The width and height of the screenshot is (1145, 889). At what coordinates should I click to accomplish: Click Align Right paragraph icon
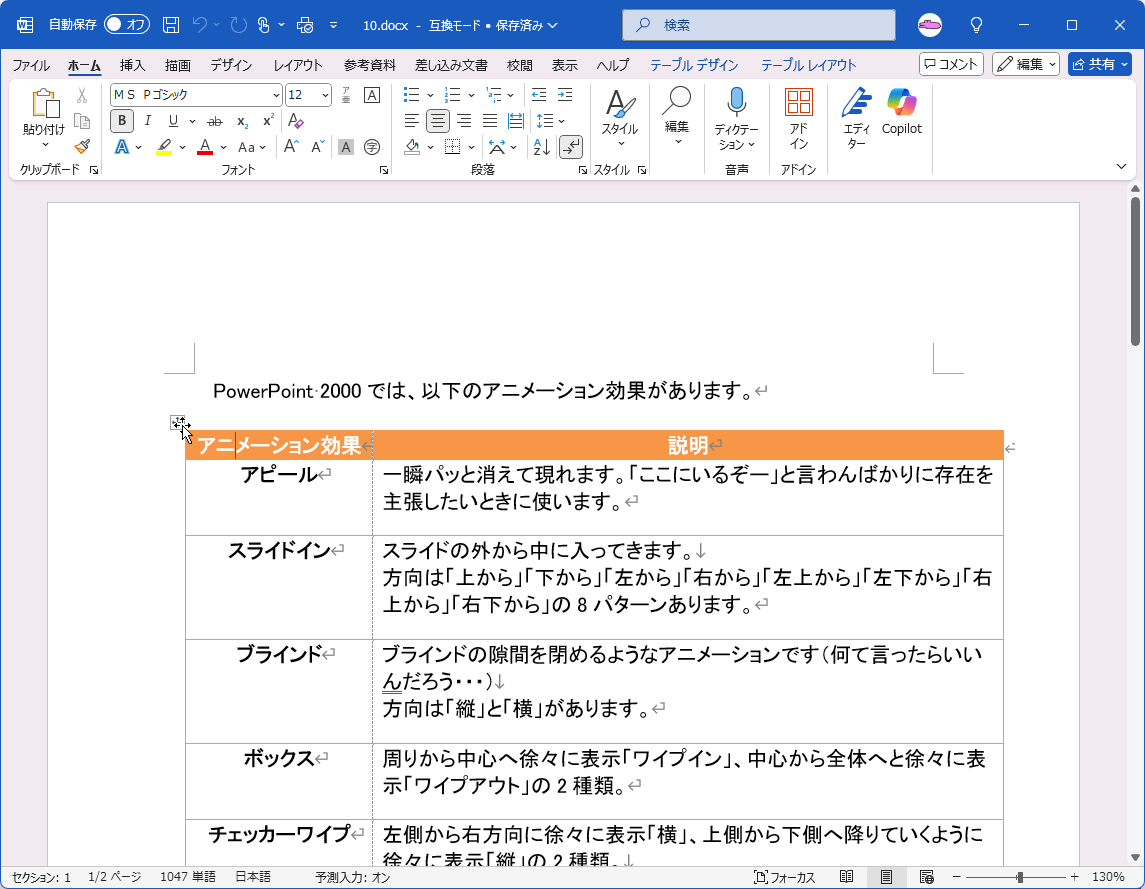click(x=464, y=121)
